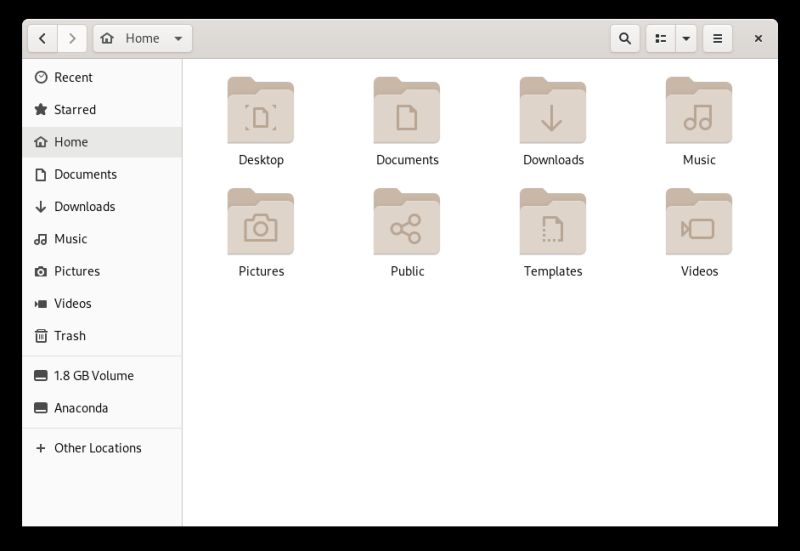Viewport: 800px width, 551px height.
Task: Go forward with the forward arrow button
Action: [x=72, y=38]
